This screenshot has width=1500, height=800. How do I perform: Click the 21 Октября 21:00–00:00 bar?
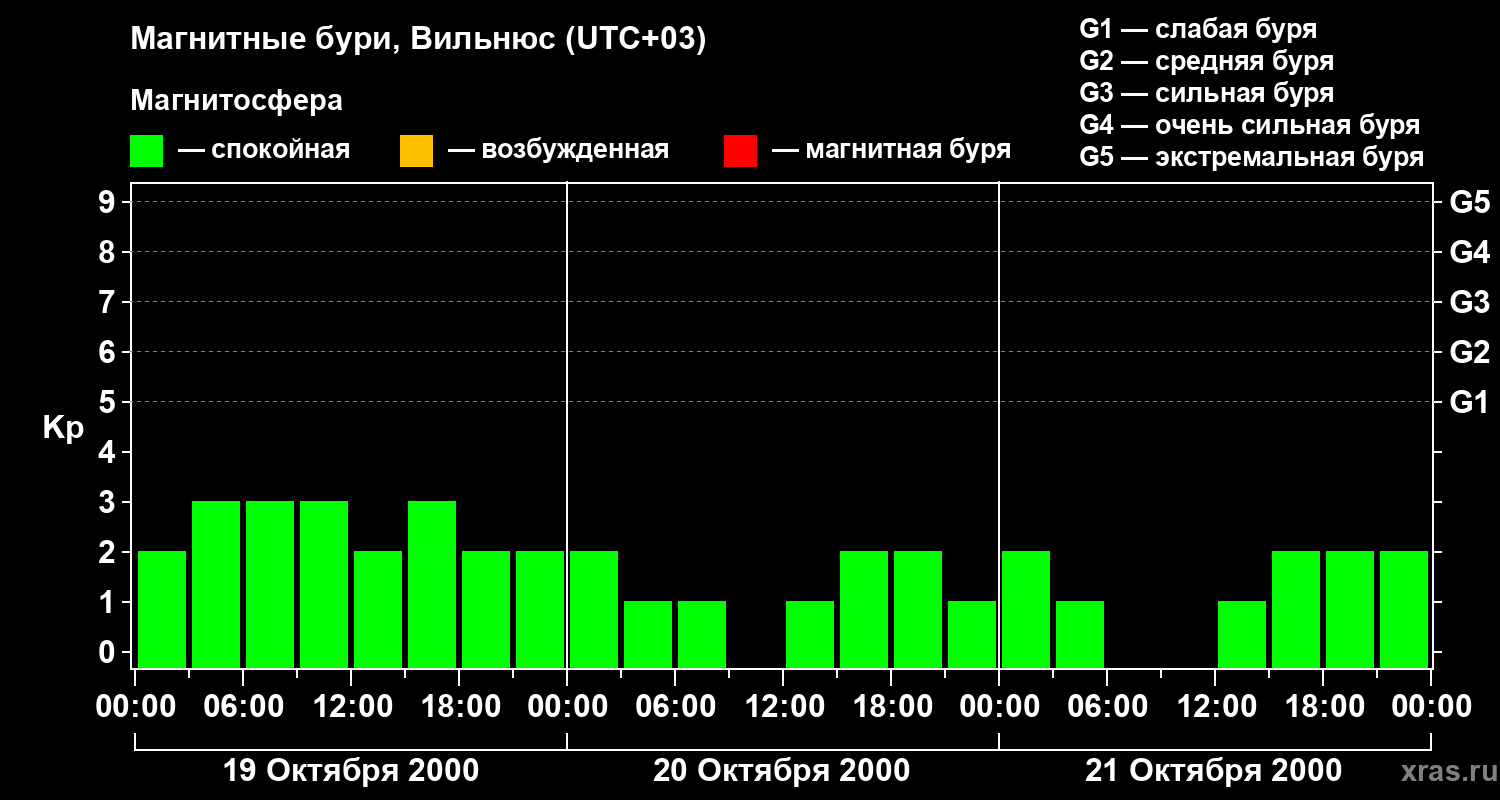[1404, 609]
